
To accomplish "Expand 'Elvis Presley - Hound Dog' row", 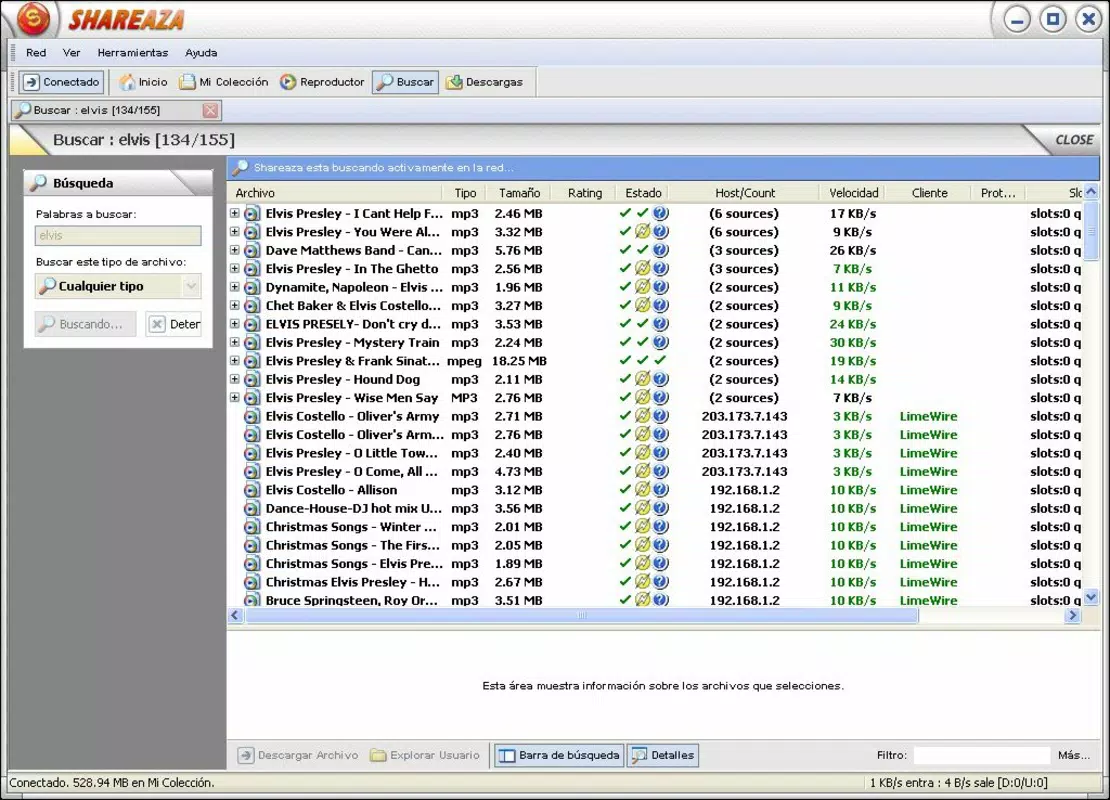I will (x=234, y=379).
